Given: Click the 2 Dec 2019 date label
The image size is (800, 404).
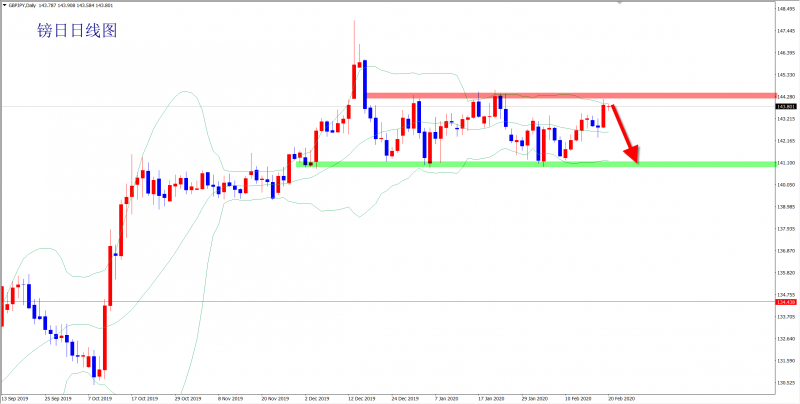Looking at the screenshot, I should coord(317,397).
